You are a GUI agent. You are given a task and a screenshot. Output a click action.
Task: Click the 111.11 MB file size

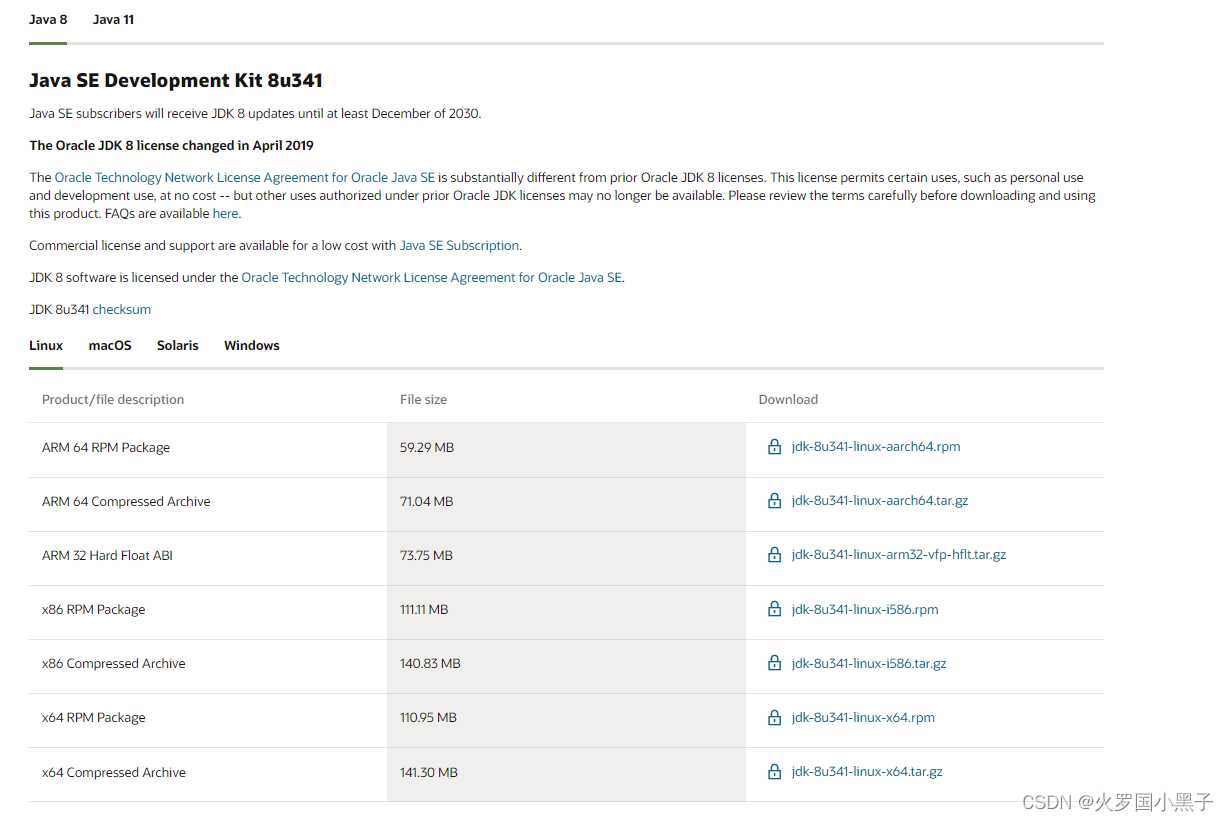point(424,610)
